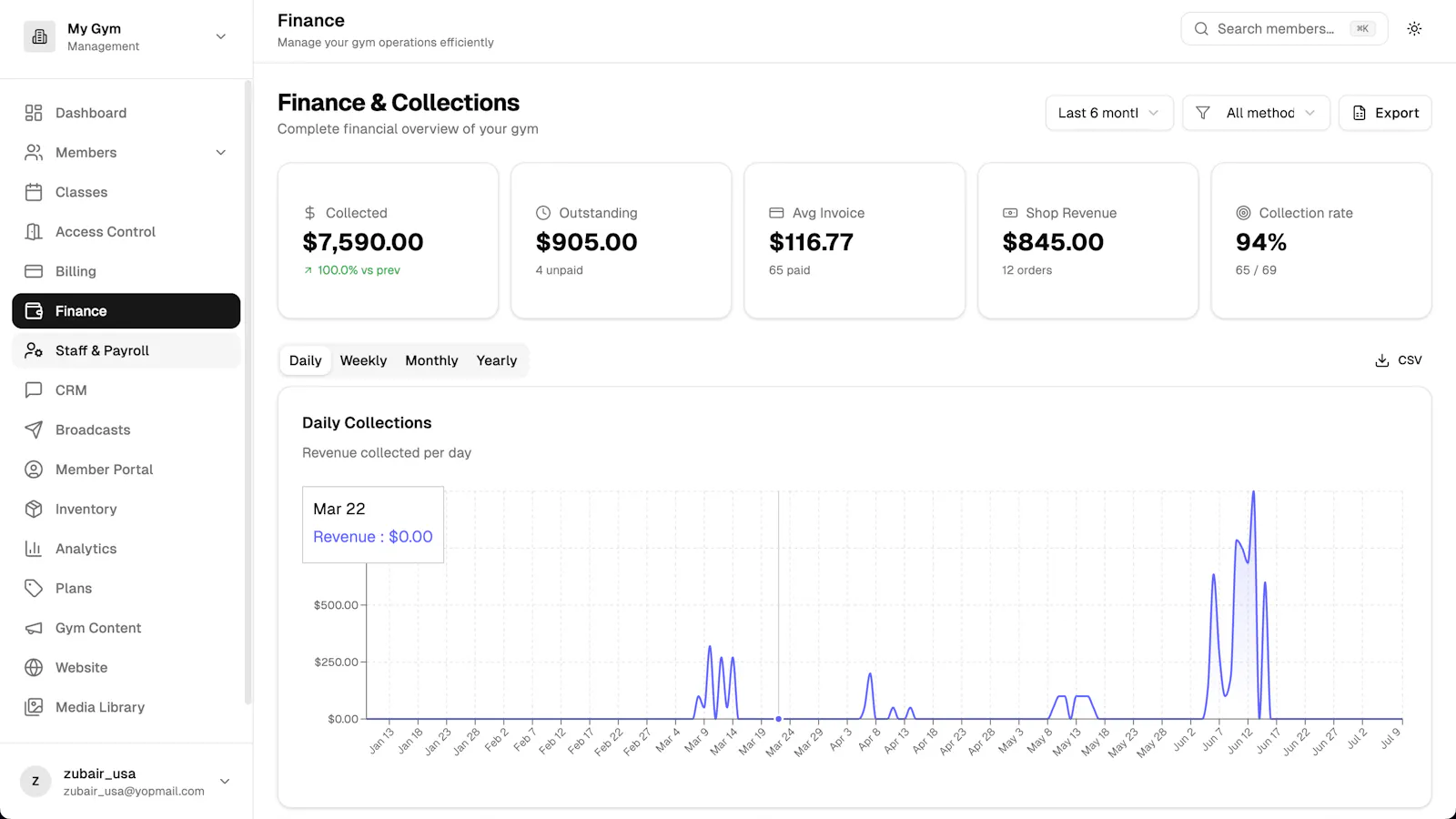Click the Media Library image icon
The height and width of the screenshot is (819, 1456).
coord(34,707)
